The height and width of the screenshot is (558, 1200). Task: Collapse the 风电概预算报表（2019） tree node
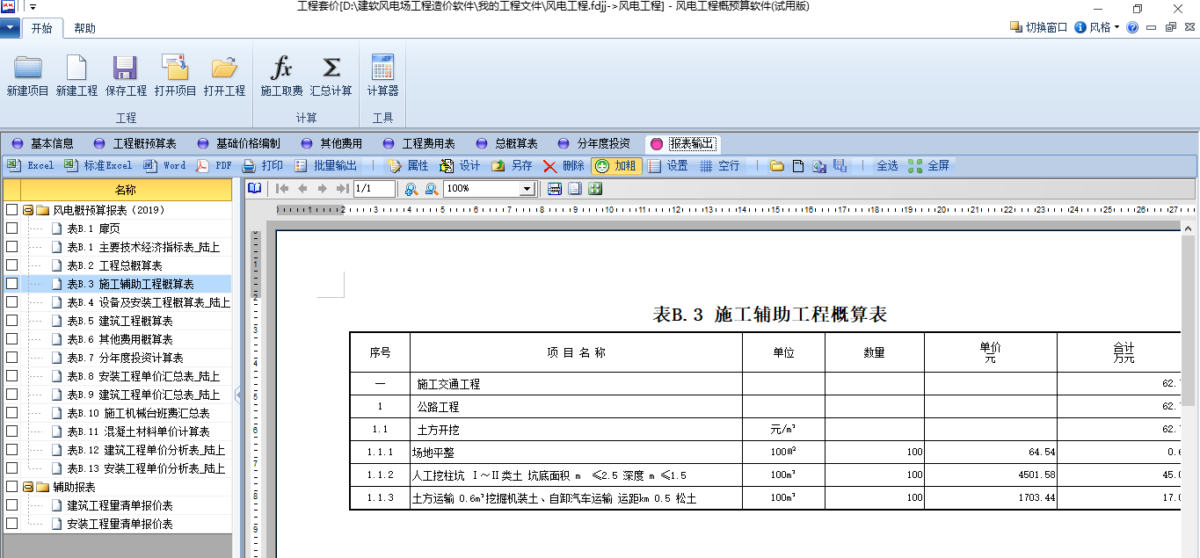tap(27, 211)
